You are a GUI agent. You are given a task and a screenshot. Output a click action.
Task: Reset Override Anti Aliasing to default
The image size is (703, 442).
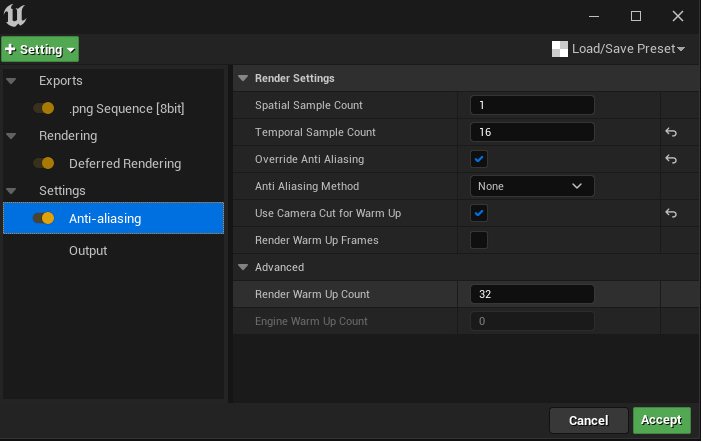pos(671,159)
